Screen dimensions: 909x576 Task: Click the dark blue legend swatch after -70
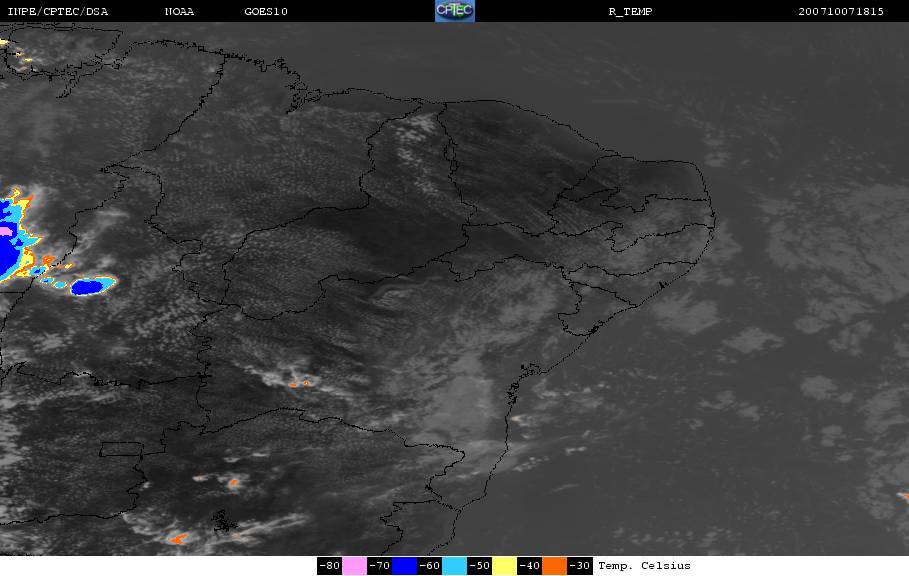pyautogui.click(x=405, y=566)
